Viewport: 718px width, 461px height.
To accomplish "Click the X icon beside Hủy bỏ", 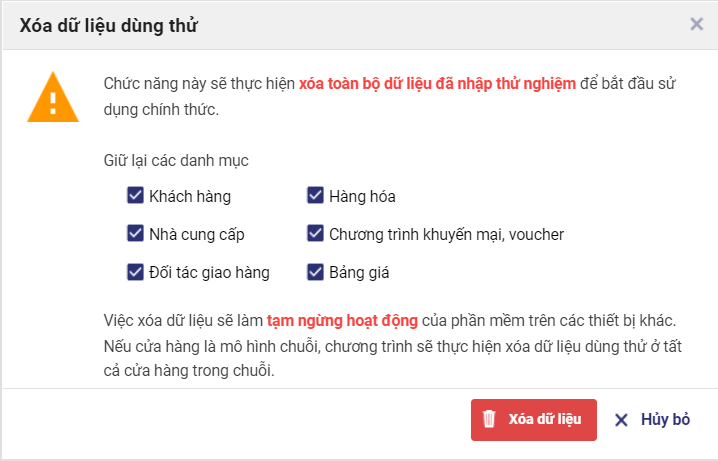I will click(x=621, y=420).
